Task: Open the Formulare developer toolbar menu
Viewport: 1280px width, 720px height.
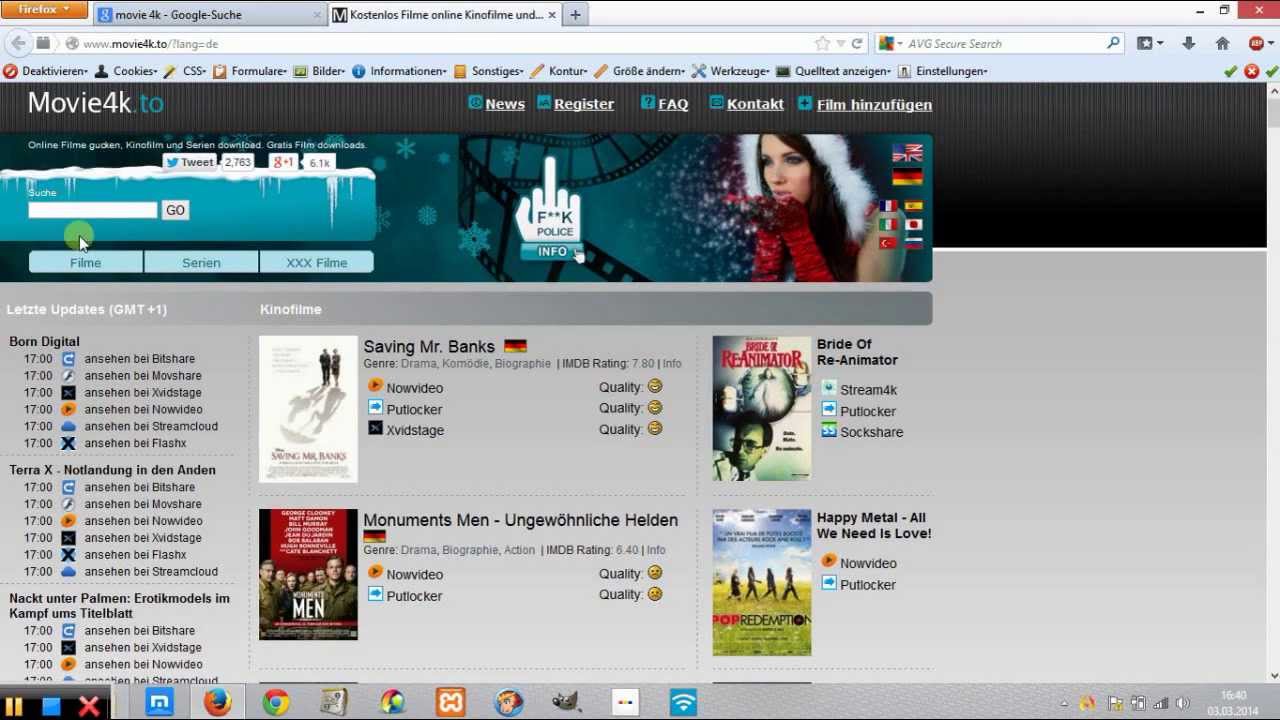Action: pyautogui.click(x=251, y=71)
